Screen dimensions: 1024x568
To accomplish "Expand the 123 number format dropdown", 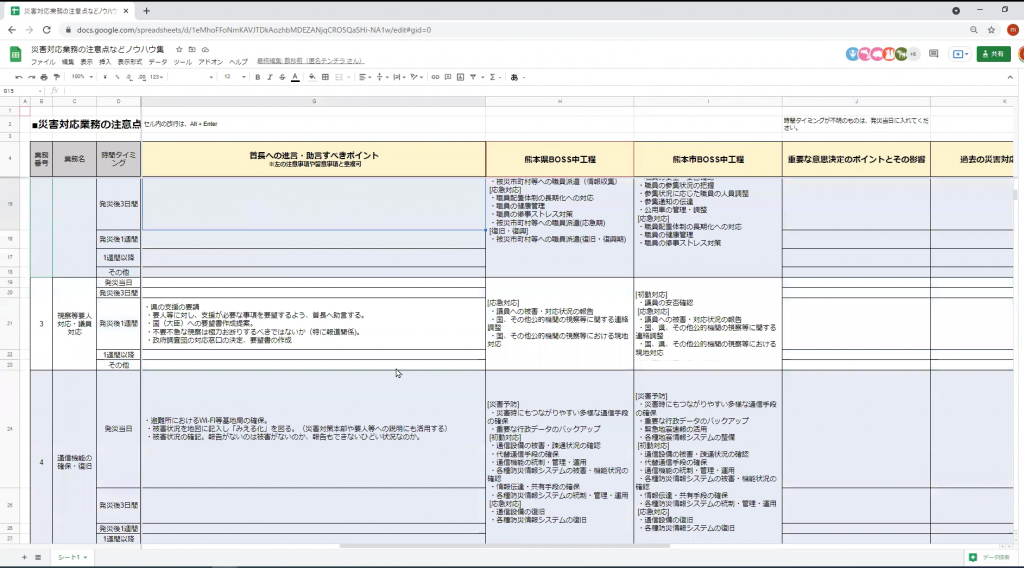I will [x=156, y=77].
